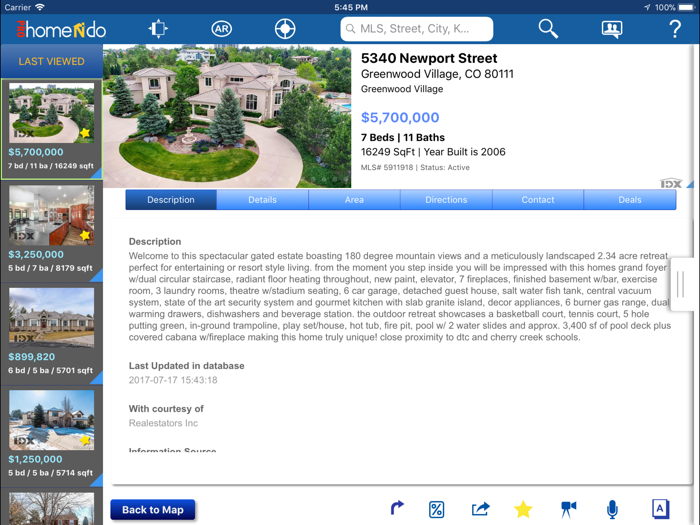Viewport: 700px width, 525px height.
Task: Tap the crosshair locate-me icon
Action: point(285,29)
